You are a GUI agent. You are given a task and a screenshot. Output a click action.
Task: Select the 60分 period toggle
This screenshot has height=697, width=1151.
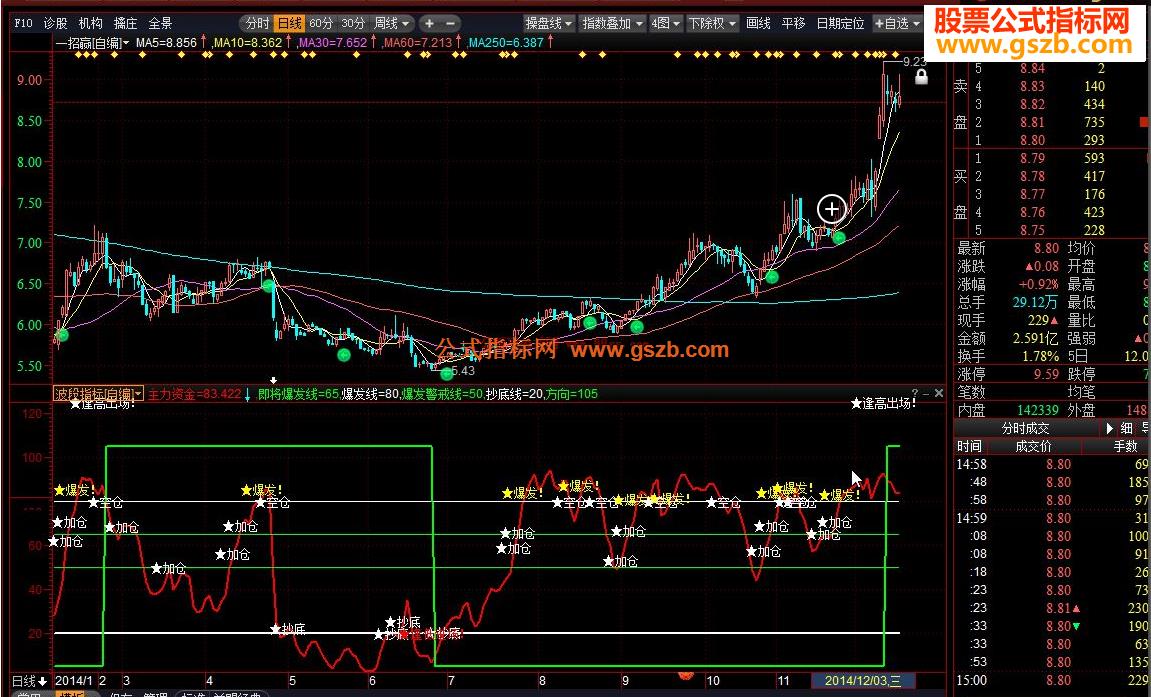coord(321,23)
